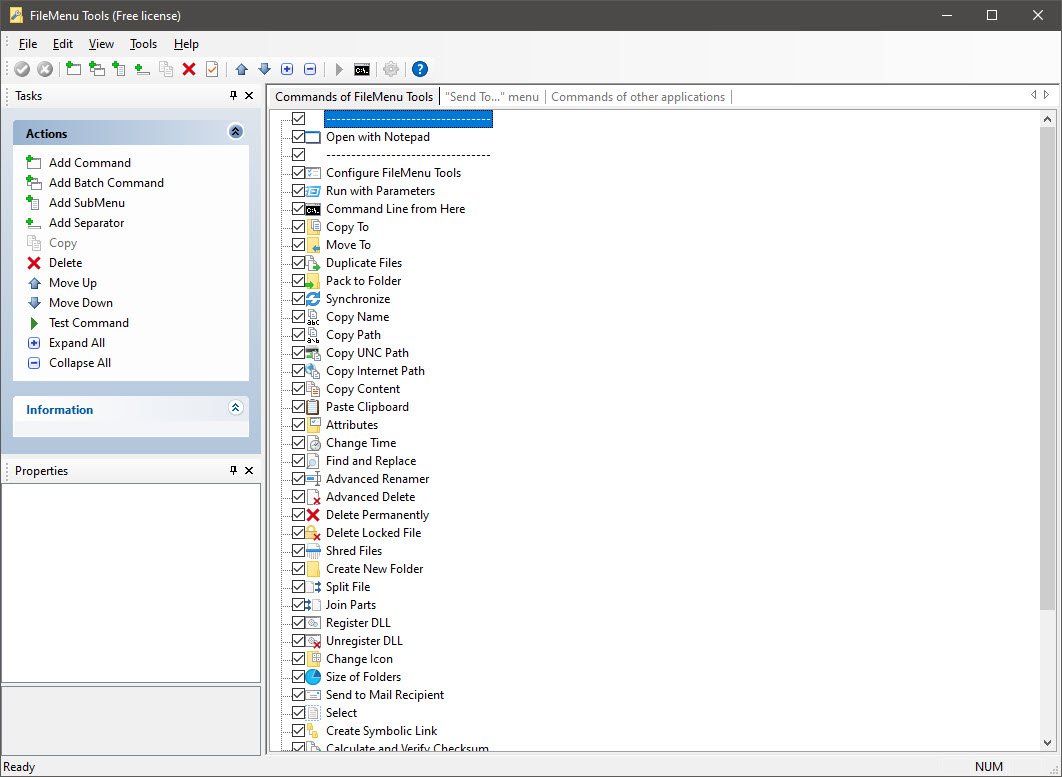This screenshot has width=1062, height=777.
Task: Click the Add Command toolbar icon
Action: pos(73,69)
